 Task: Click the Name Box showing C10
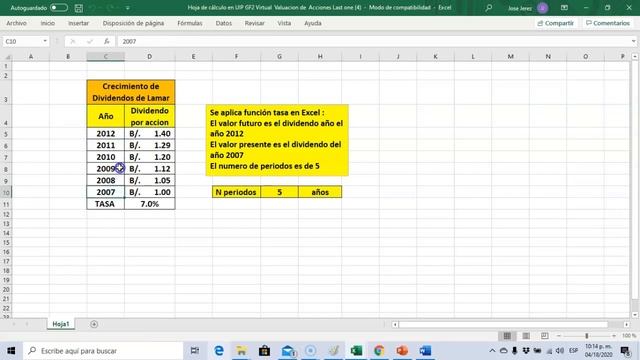[22, 41]
